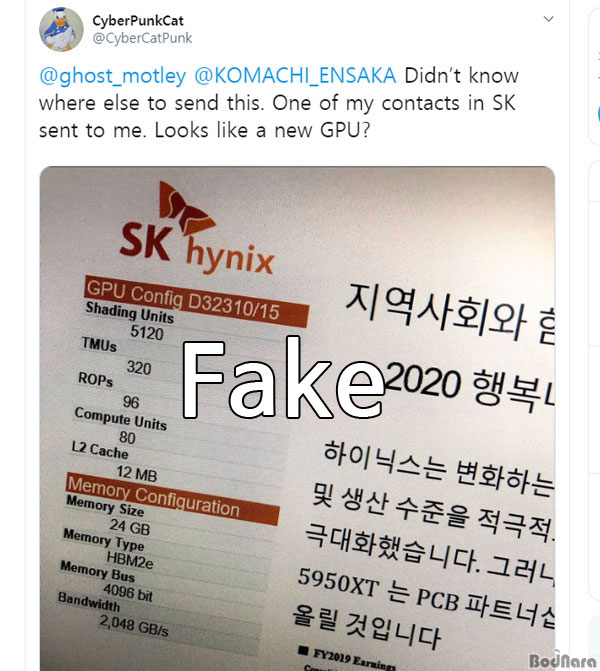
Task: Expand the tweet options chevron menu
Action: [x=548, y=19]
